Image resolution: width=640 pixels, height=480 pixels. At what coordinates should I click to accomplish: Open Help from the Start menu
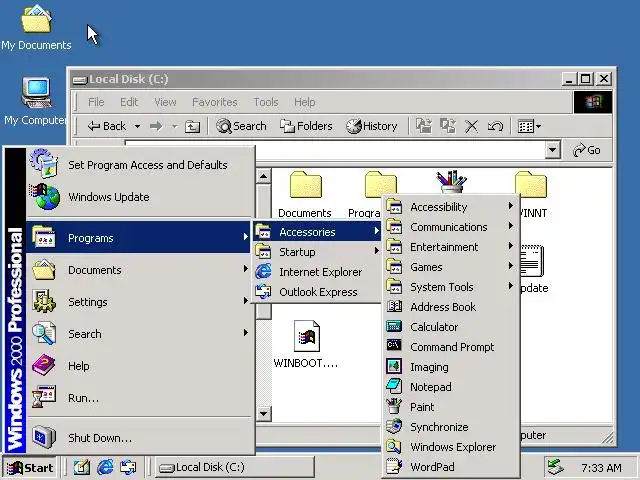[x=139, y=366]
